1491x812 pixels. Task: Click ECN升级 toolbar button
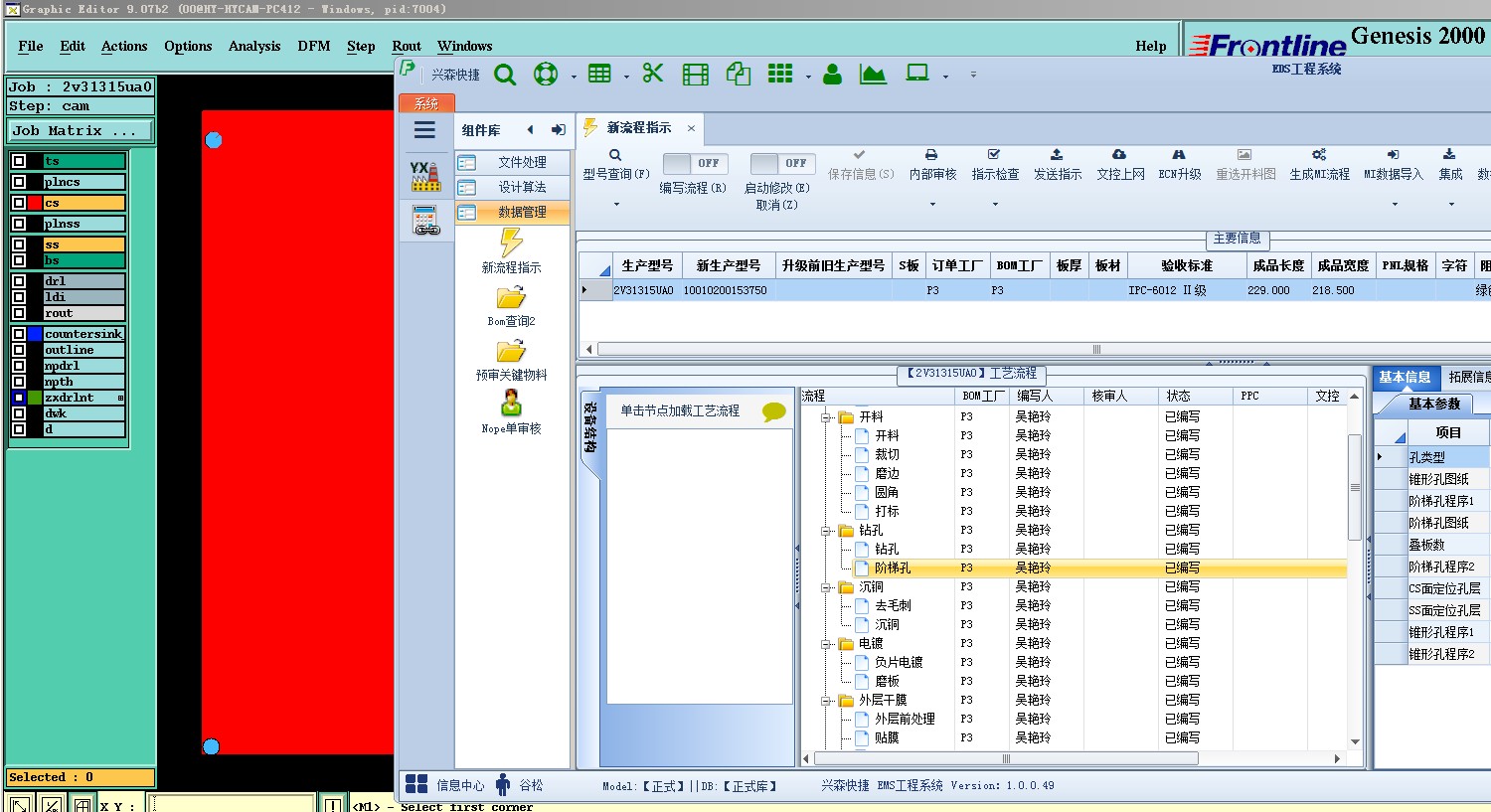(1179, 164)
